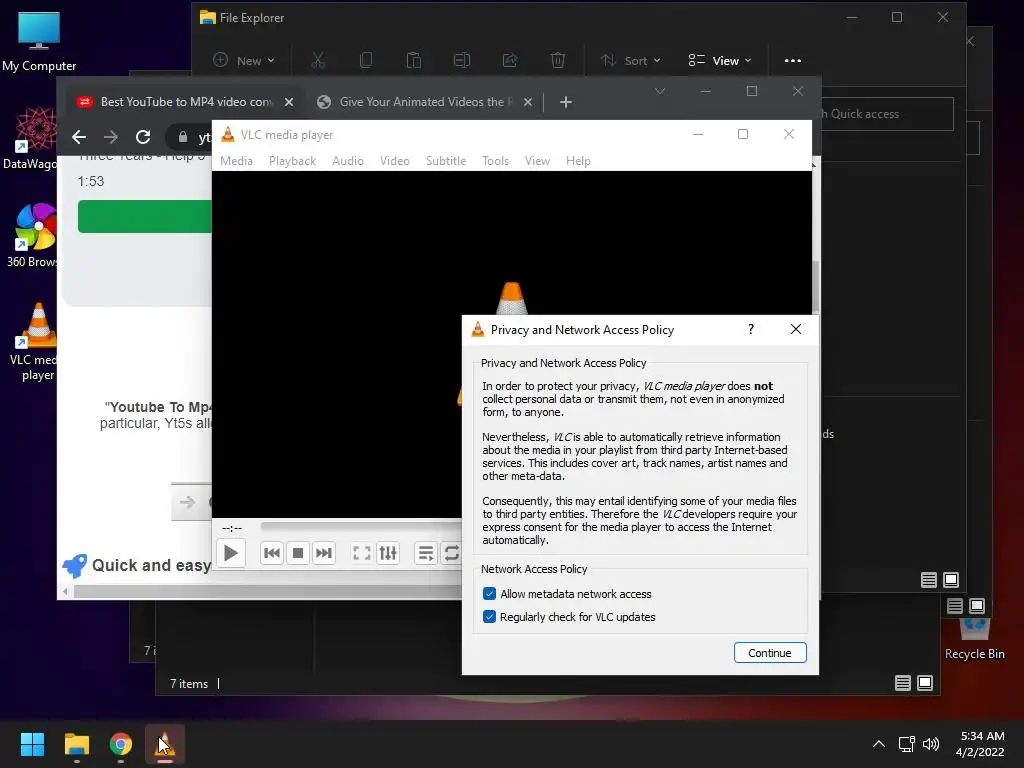This screenshot has height=768, width=1024.
Task: Click VLC icon in taskbar
Action: [x=165, y=744]
